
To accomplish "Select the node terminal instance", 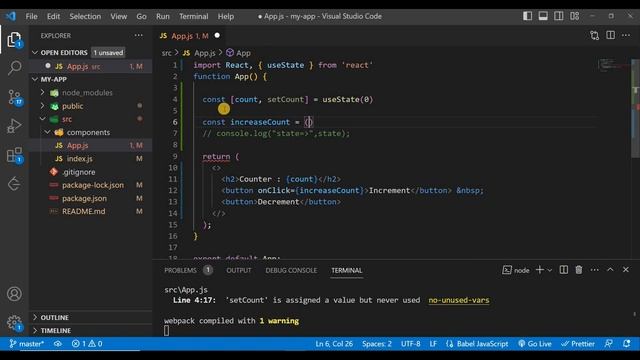I will tap(516, 270).
